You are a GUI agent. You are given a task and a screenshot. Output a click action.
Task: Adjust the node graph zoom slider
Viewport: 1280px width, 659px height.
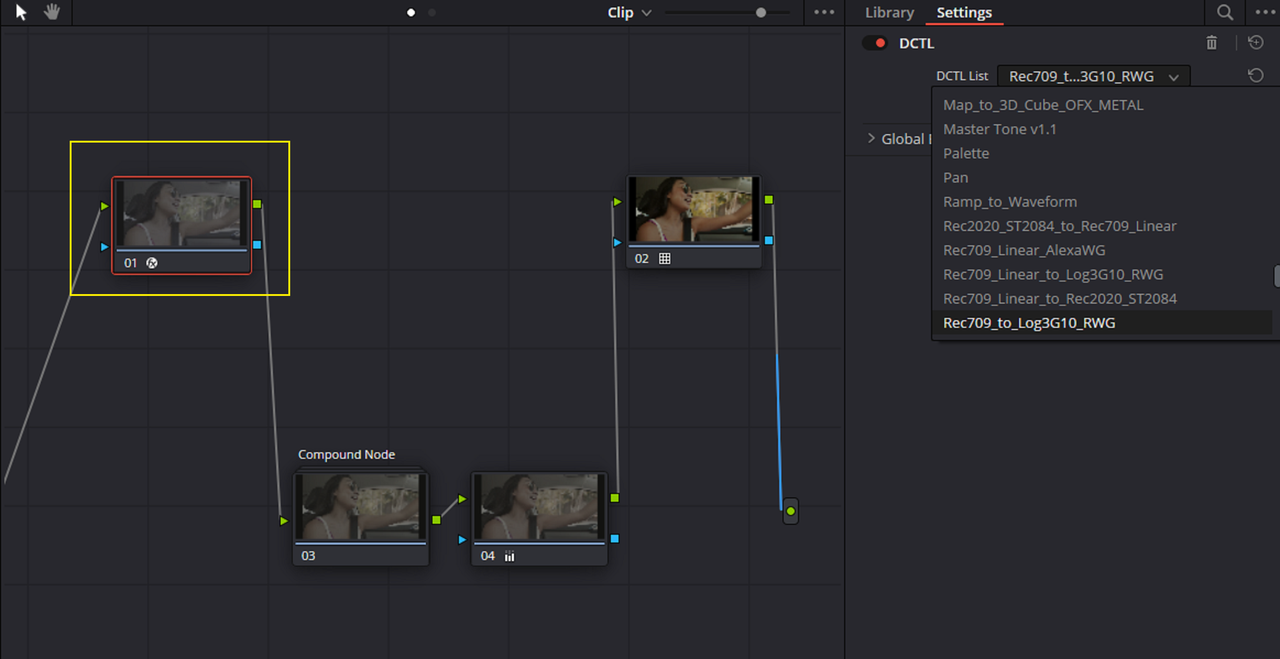(x=761, y=13)
